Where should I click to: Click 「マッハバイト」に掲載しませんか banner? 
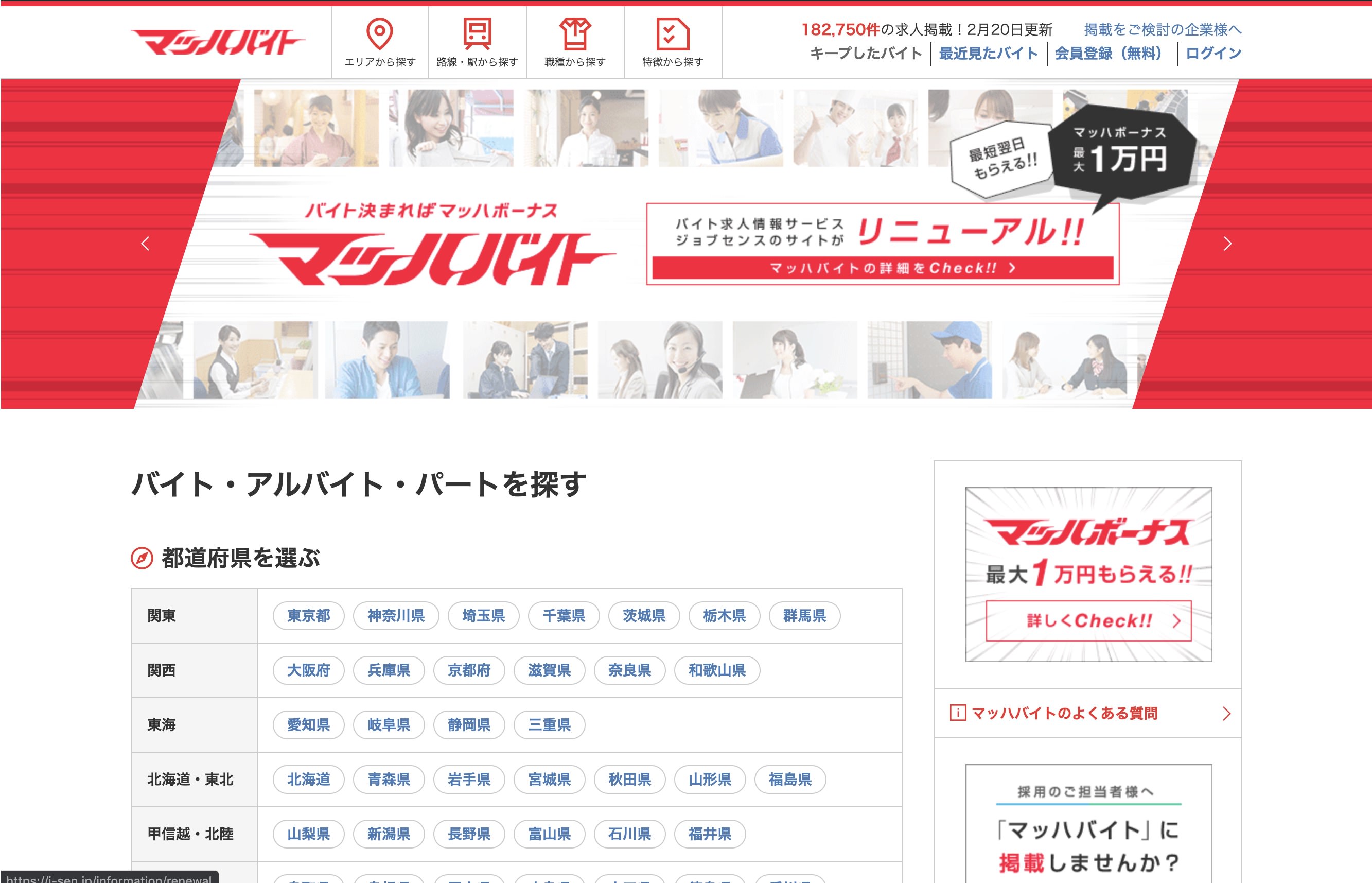pos(1088,823)
